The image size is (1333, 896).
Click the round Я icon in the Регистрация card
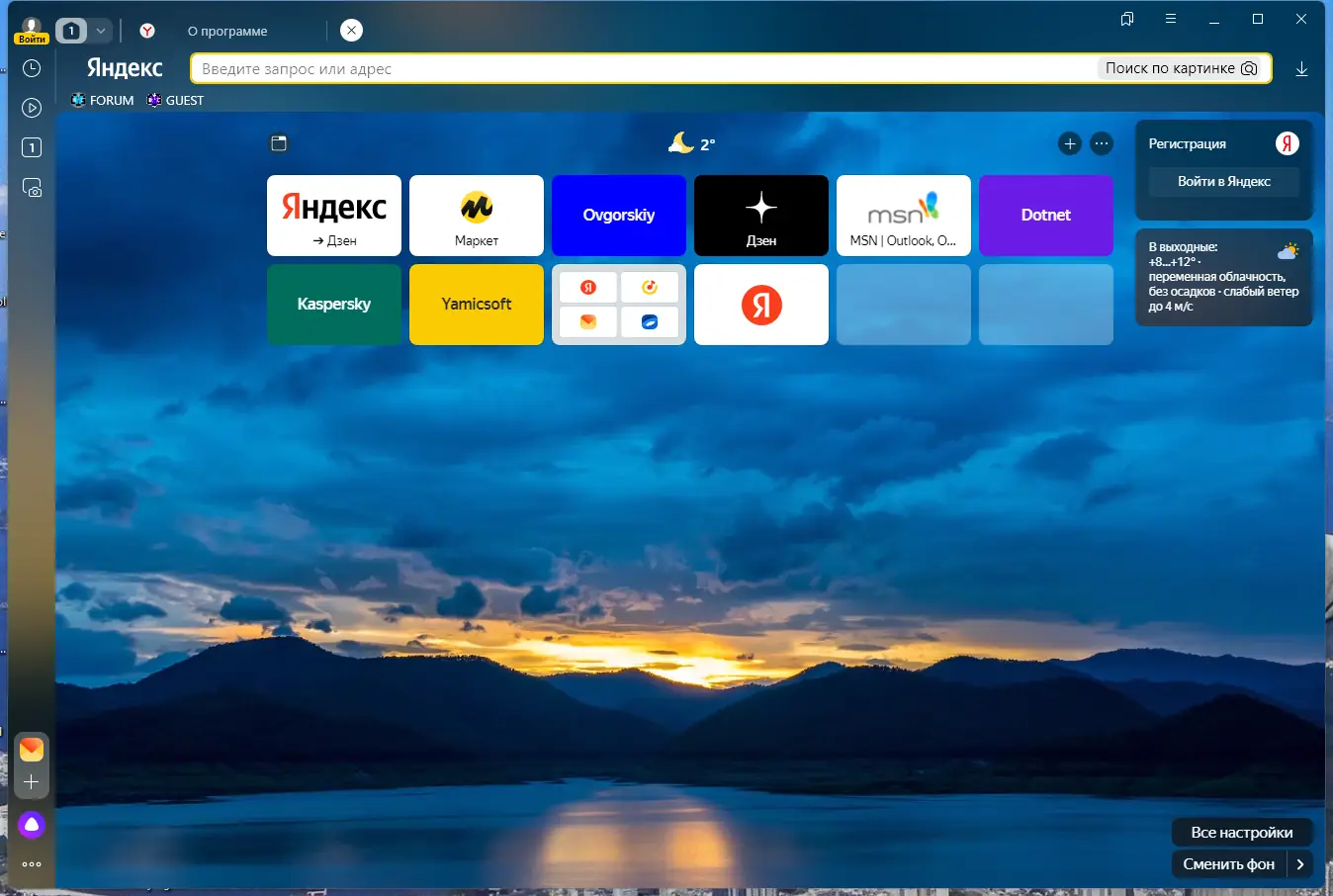(1287, 143)
